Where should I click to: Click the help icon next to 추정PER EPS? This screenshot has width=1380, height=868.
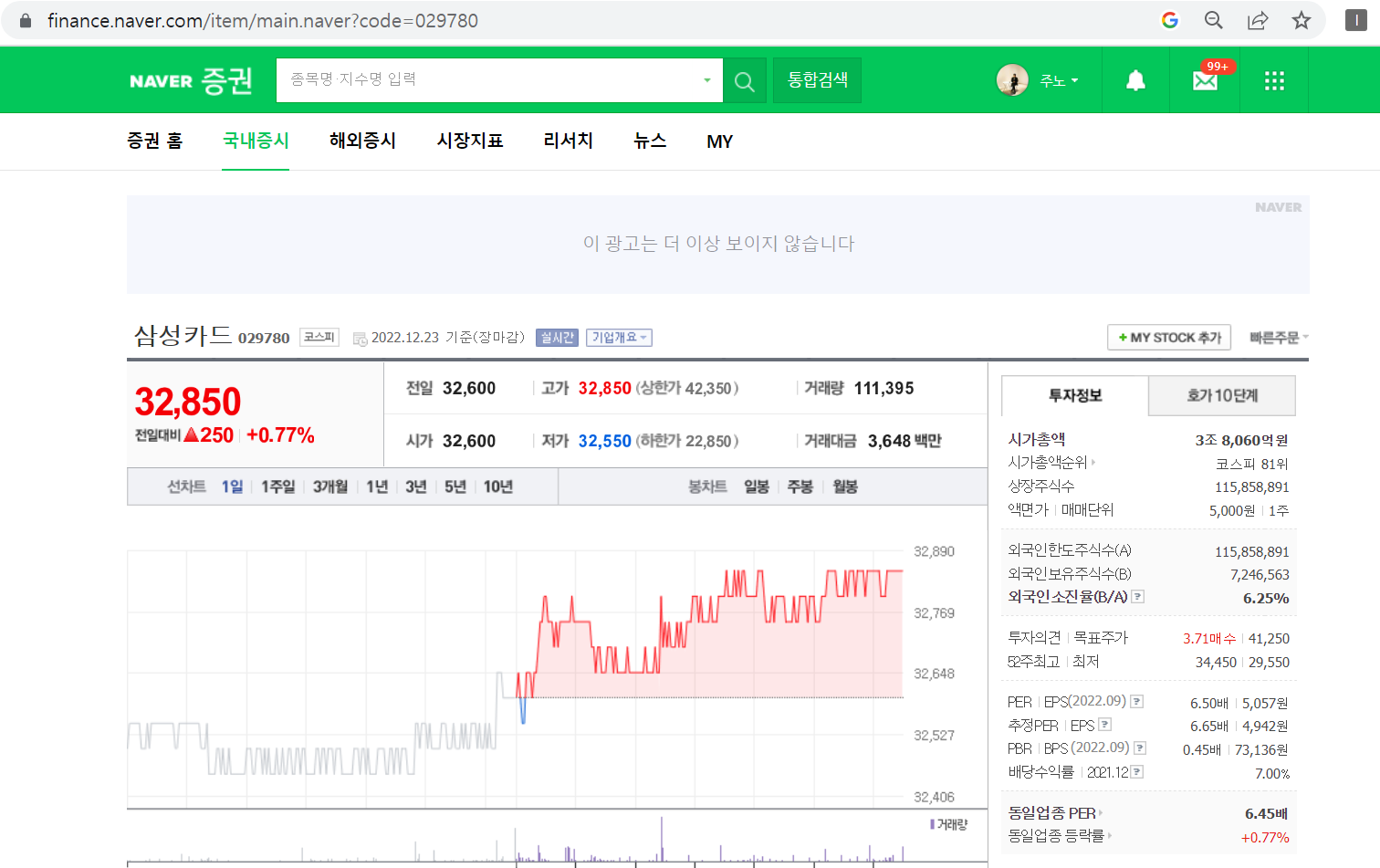1104,725
